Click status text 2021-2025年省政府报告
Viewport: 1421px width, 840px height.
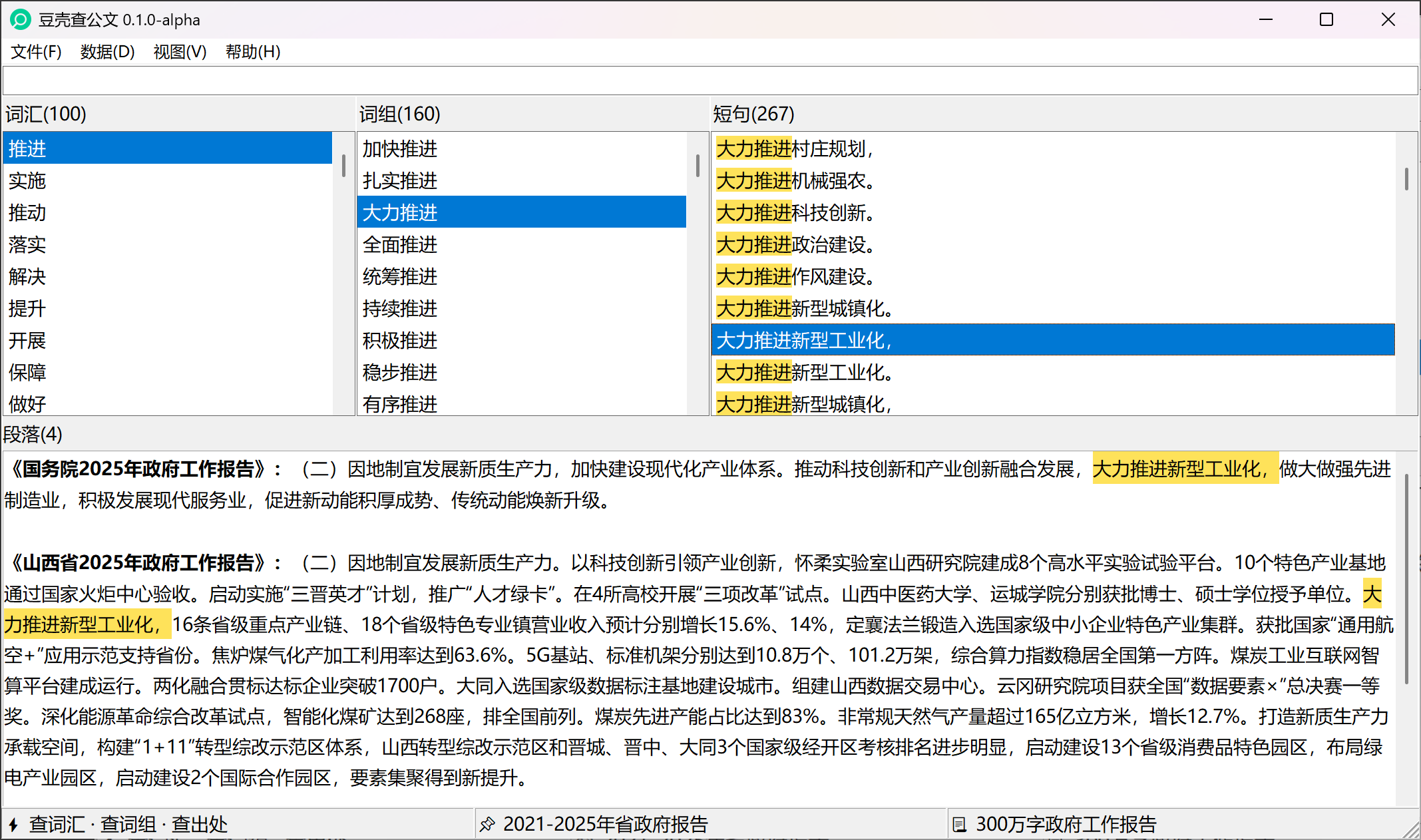click(x=605, y=825)
